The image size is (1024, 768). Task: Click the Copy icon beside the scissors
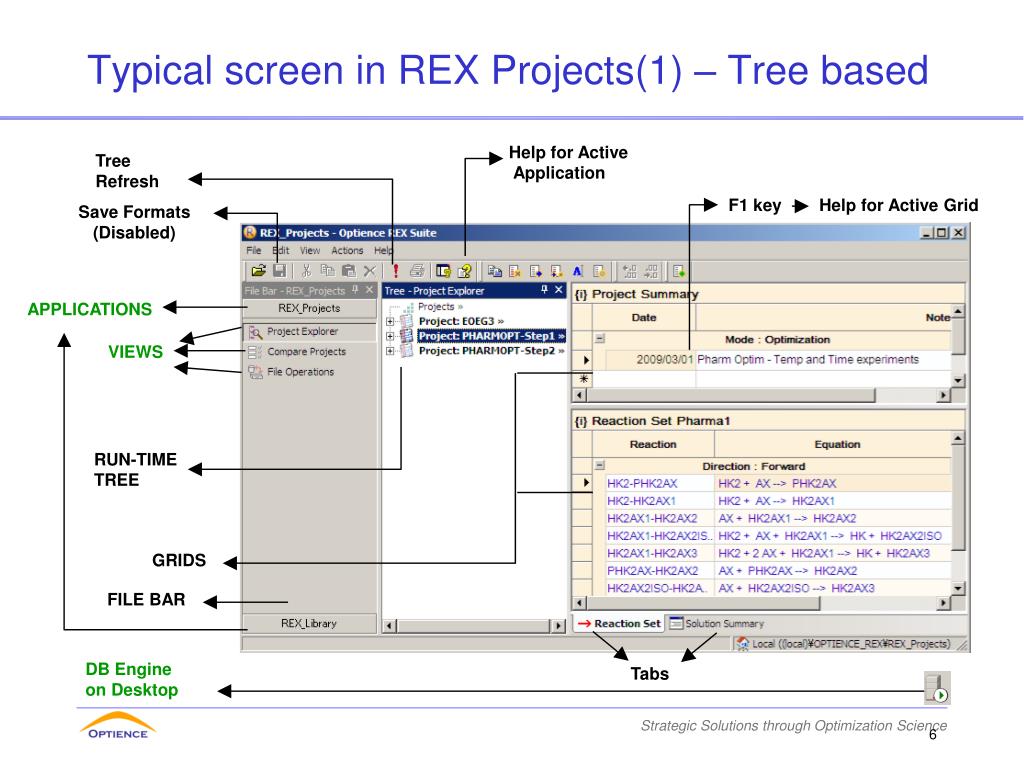327,270
